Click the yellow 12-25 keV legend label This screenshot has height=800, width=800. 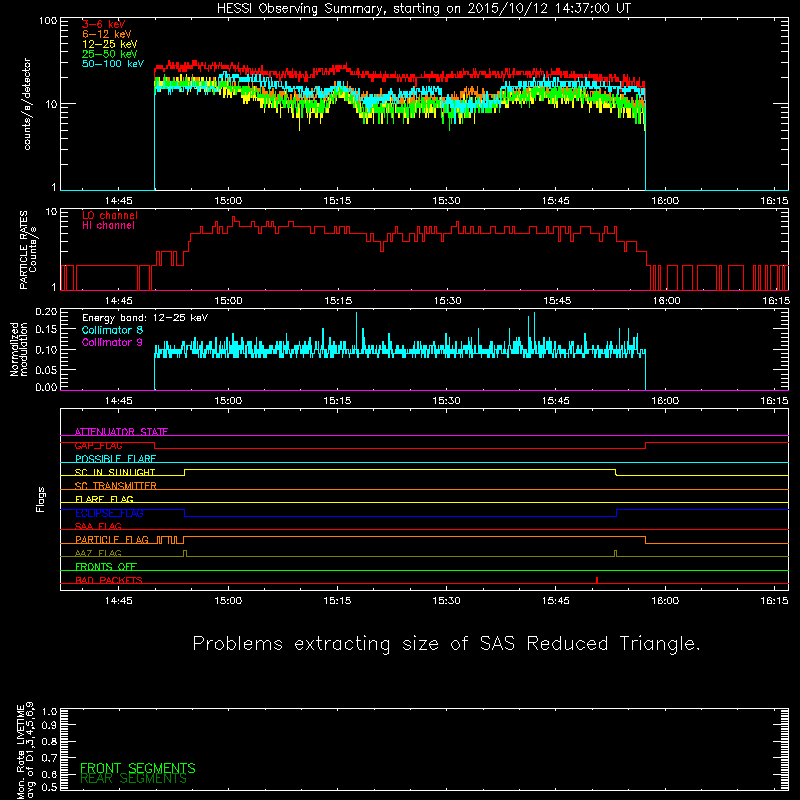(x=110, y=44)
